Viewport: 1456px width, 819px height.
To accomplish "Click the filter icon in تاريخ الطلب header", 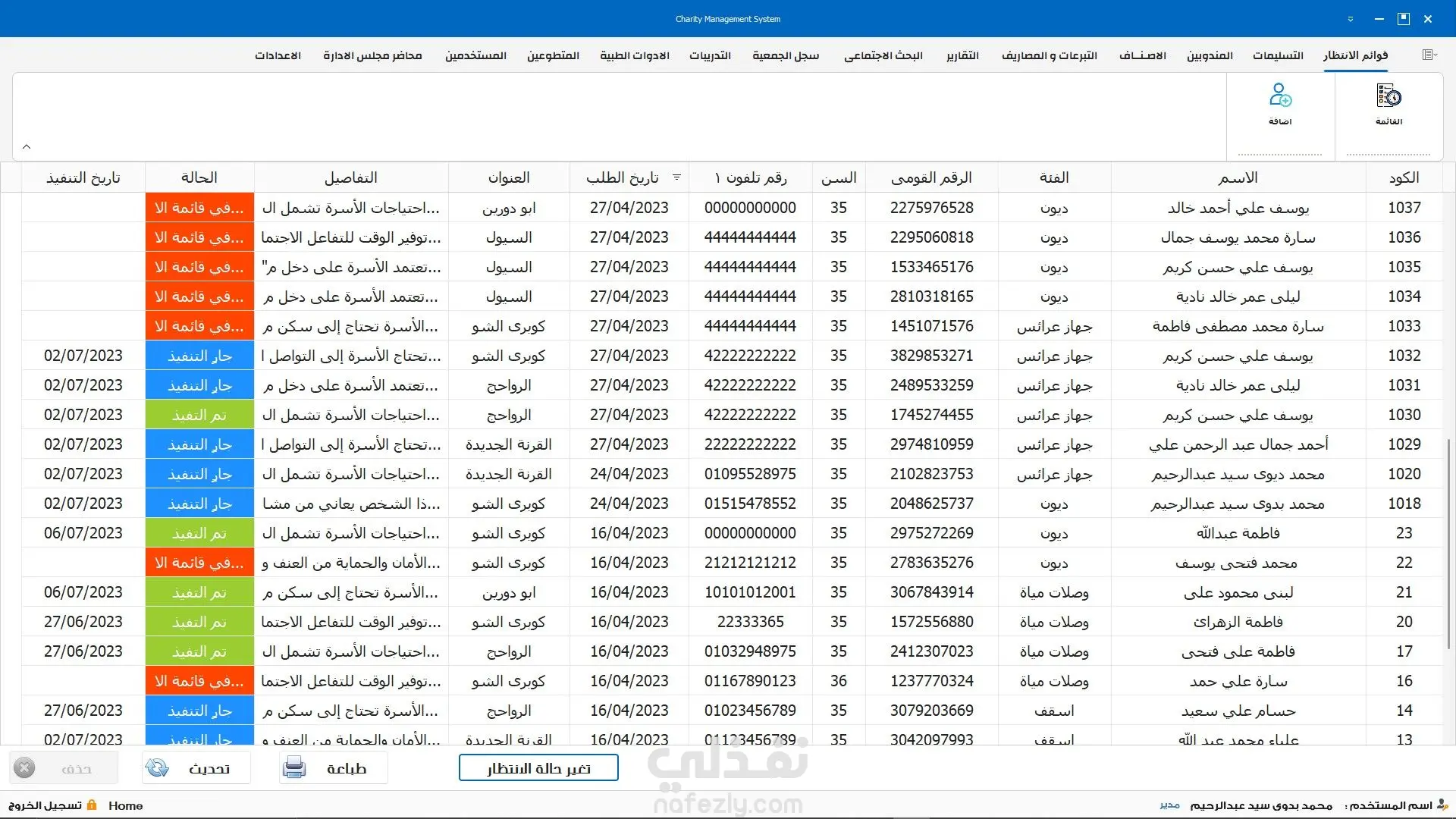I will coord(676,177).
